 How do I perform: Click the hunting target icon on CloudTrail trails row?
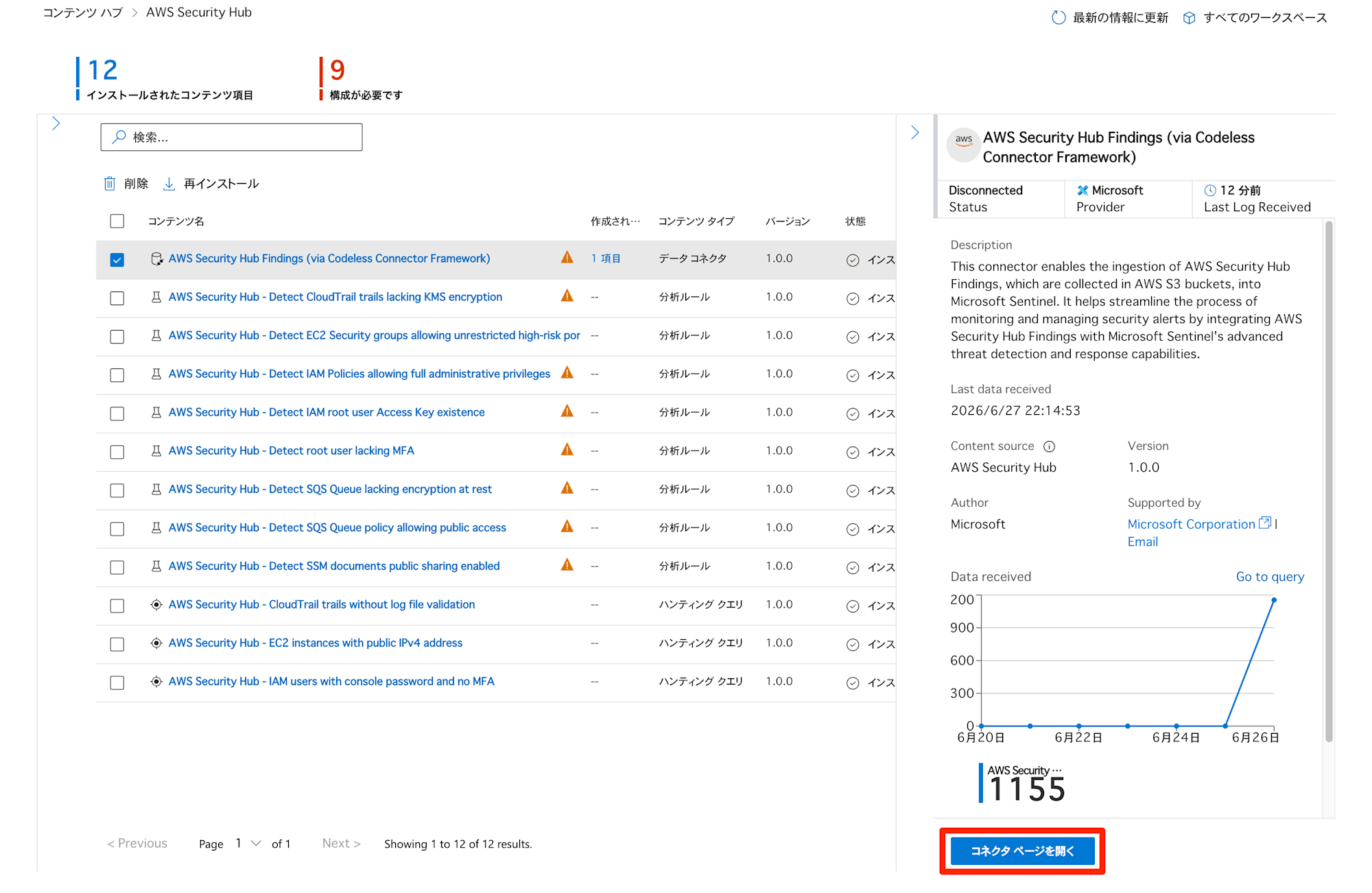(156, 604)
